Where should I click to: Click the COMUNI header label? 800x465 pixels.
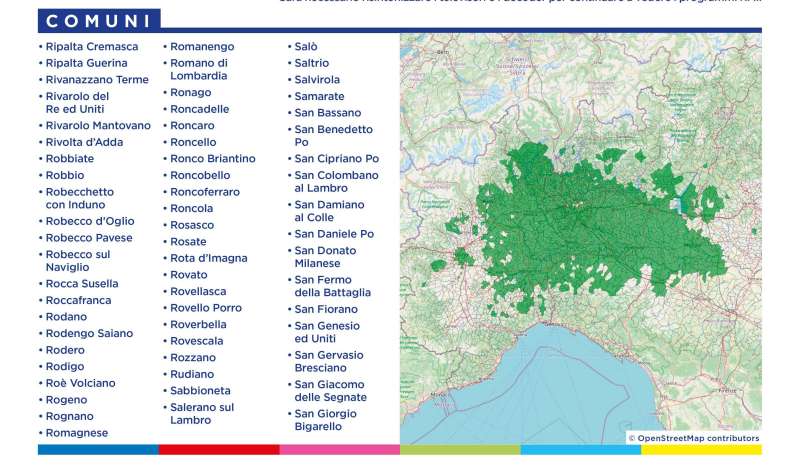[99, 20]
